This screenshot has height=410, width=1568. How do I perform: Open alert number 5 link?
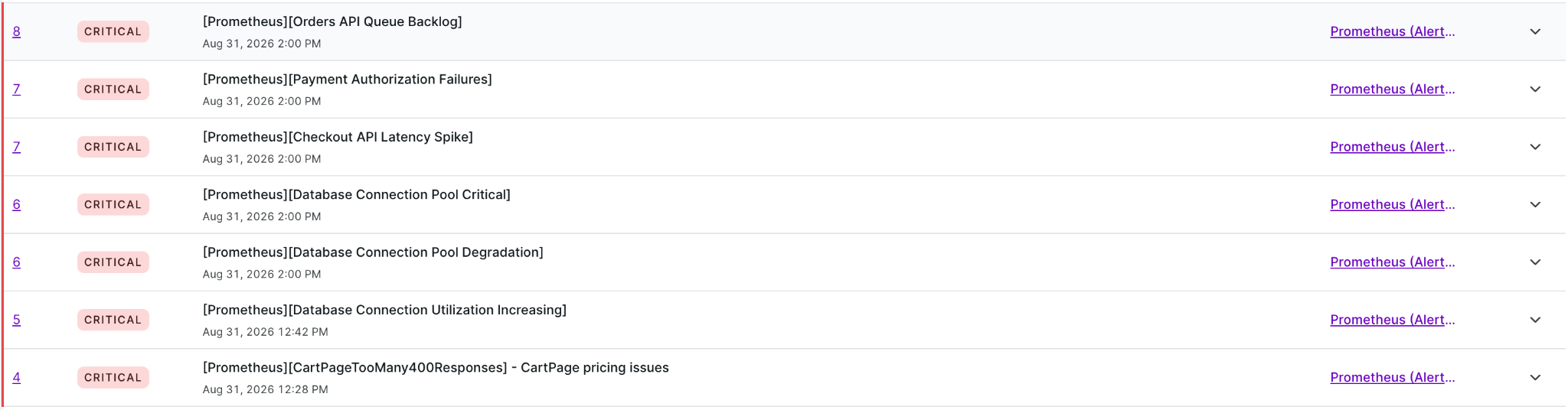(x=17, y=320)
